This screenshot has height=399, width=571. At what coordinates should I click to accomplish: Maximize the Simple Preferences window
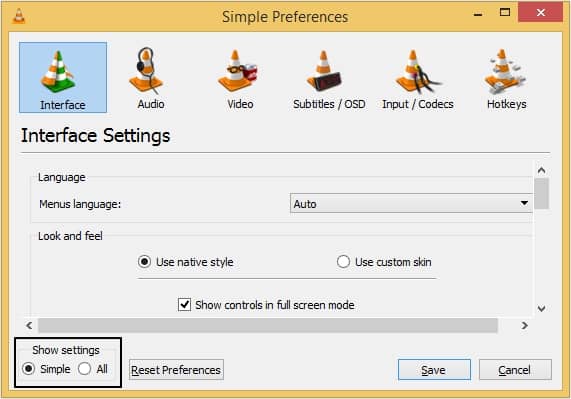(x=505, y=13)
